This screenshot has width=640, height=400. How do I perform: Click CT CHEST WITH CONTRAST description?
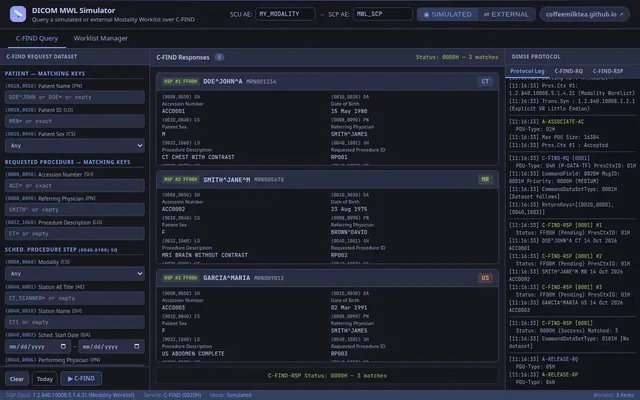[x=198, y=157]
